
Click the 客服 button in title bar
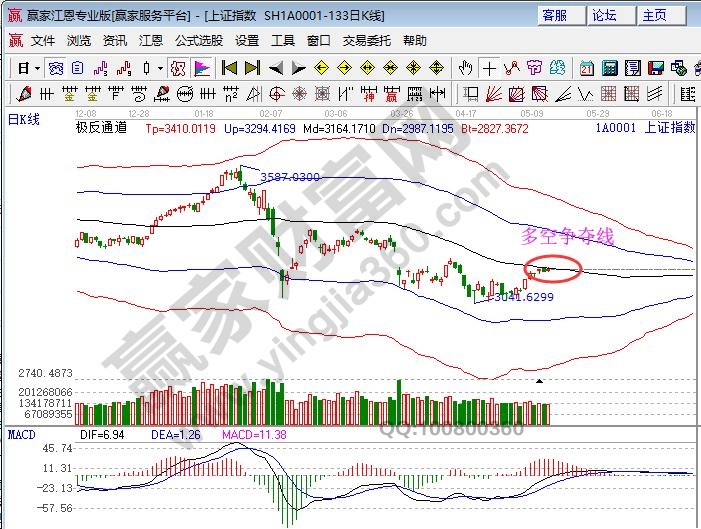(555, 15)
